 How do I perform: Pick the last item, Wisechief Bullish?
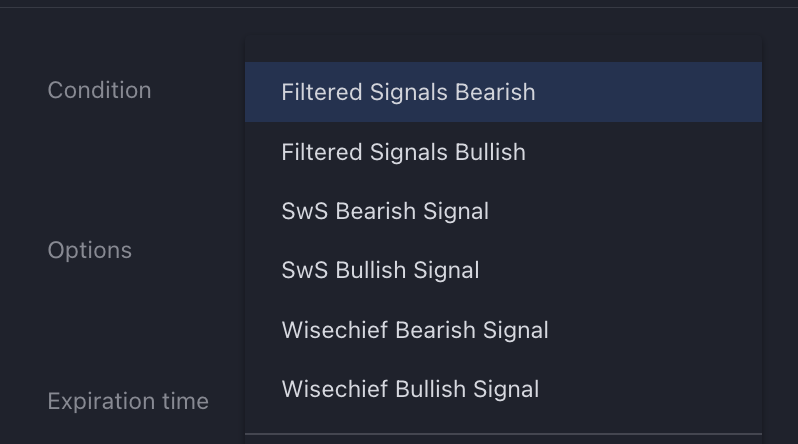coord(410,389)
